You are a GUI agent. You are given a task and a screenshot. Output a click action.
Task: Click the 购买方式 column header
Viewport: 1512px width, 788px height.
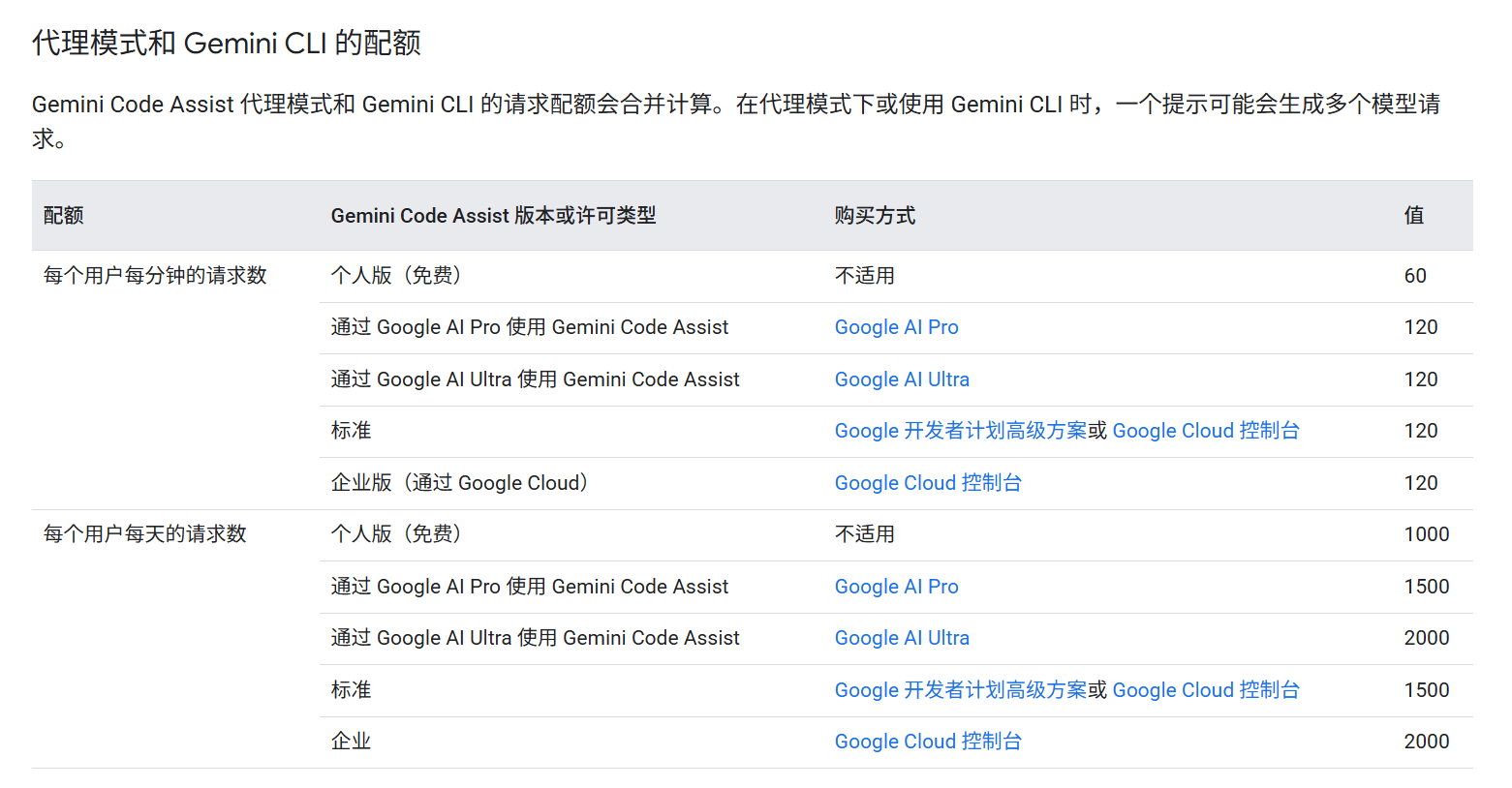pyautogui.click(x=875, y=216)
